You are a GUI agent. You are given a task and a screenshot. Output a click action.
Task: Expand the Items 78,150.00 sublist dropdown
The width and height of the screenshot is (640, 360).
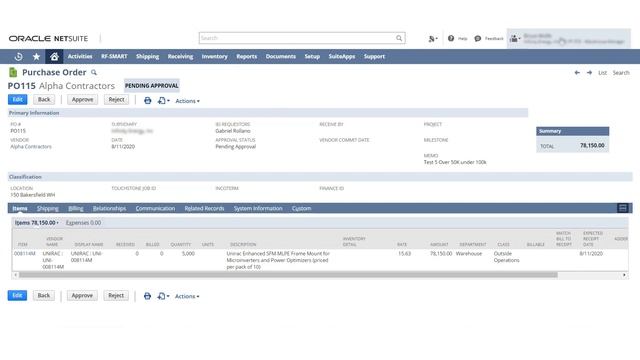coord(37,223)
